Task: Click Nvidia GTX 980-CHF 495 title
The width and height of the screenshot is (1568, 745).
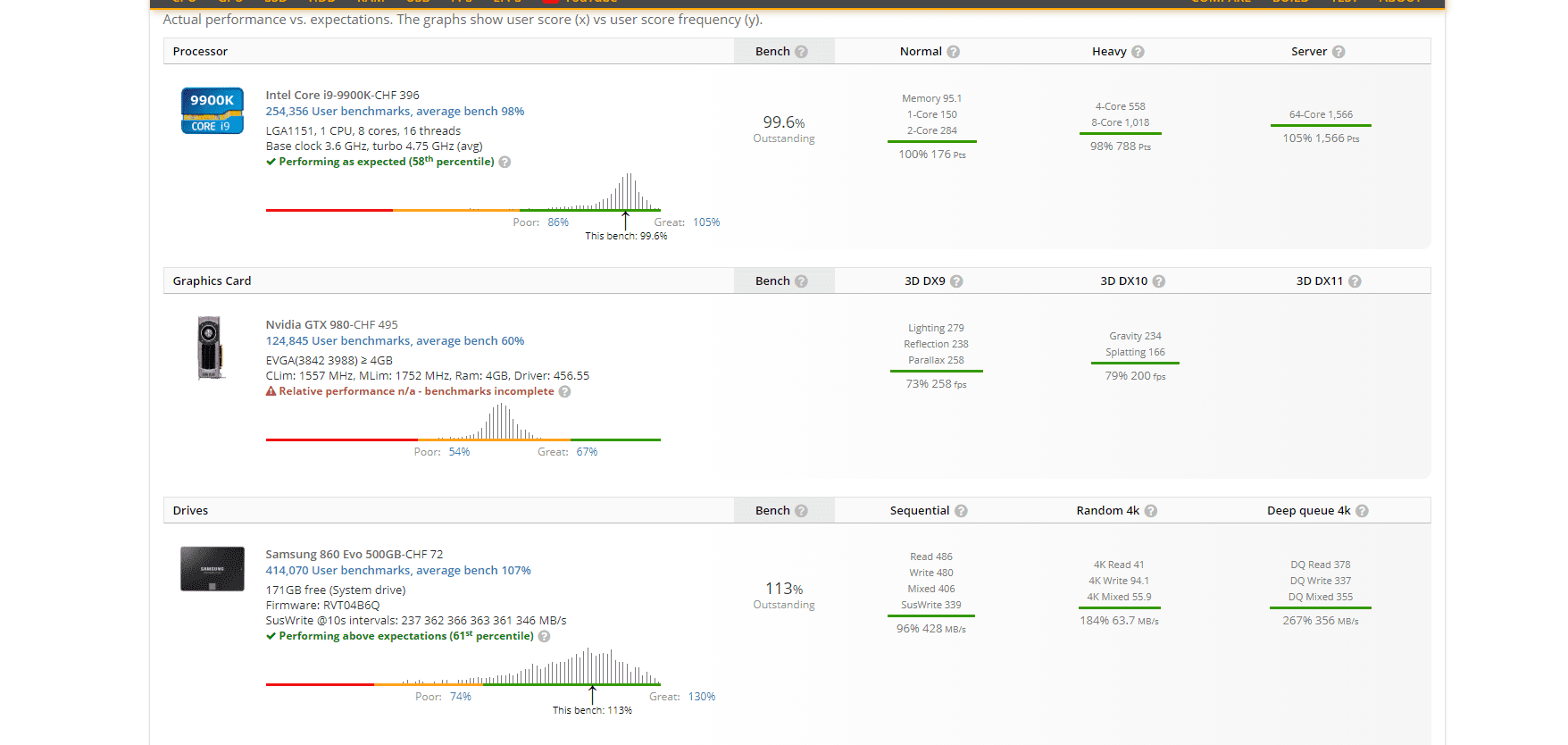Action: (x=331, y=325)
